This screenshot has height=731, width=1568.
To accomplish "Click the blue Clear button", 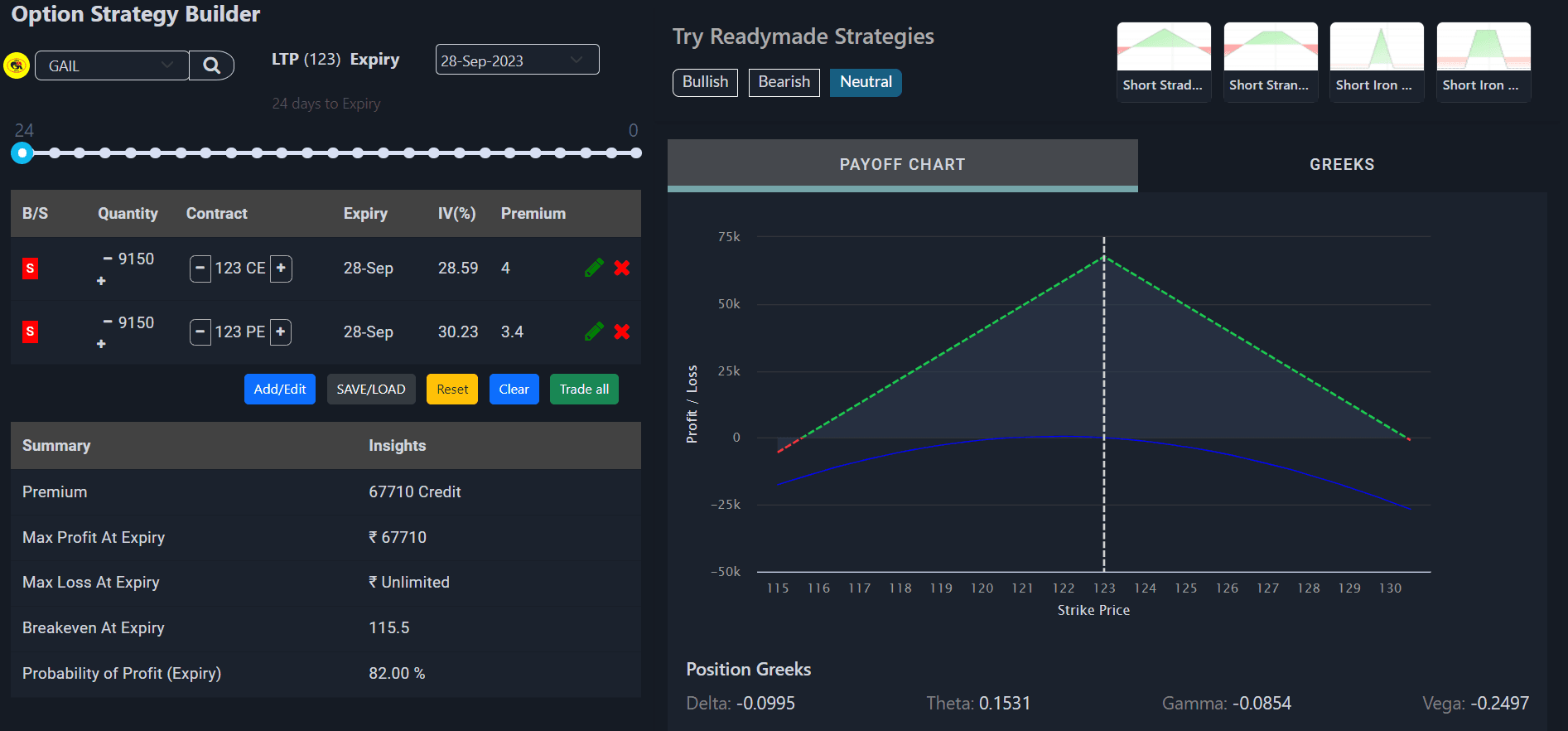I will [x=514, y=390].
